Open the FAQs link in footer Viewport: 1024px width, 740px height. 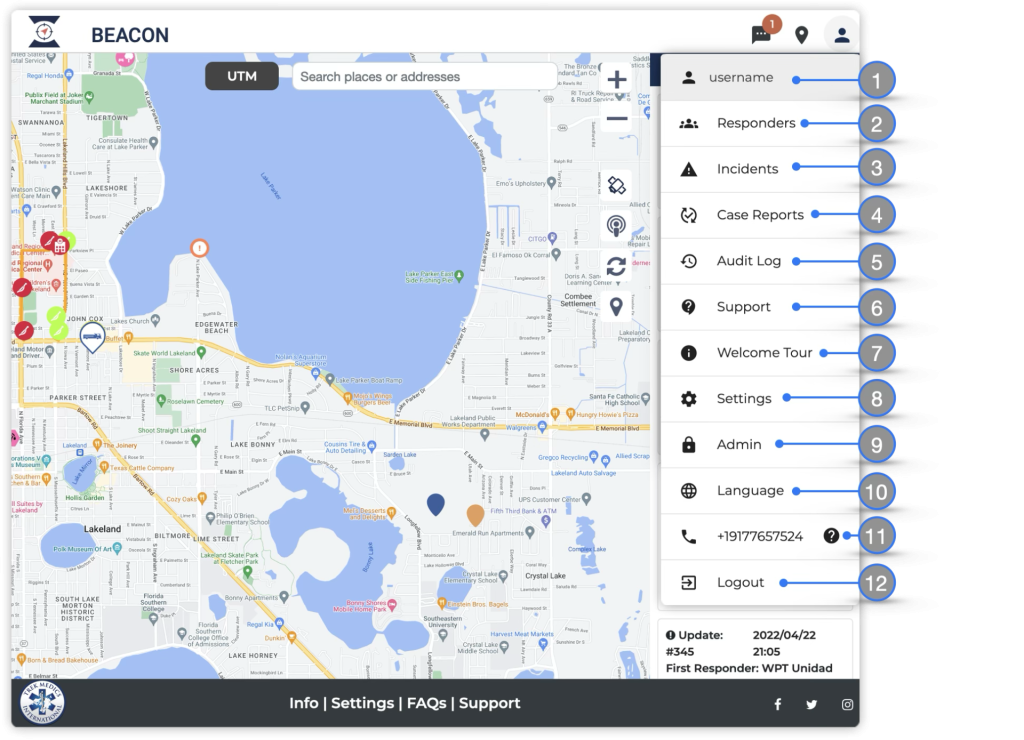[x=426, y=703]
